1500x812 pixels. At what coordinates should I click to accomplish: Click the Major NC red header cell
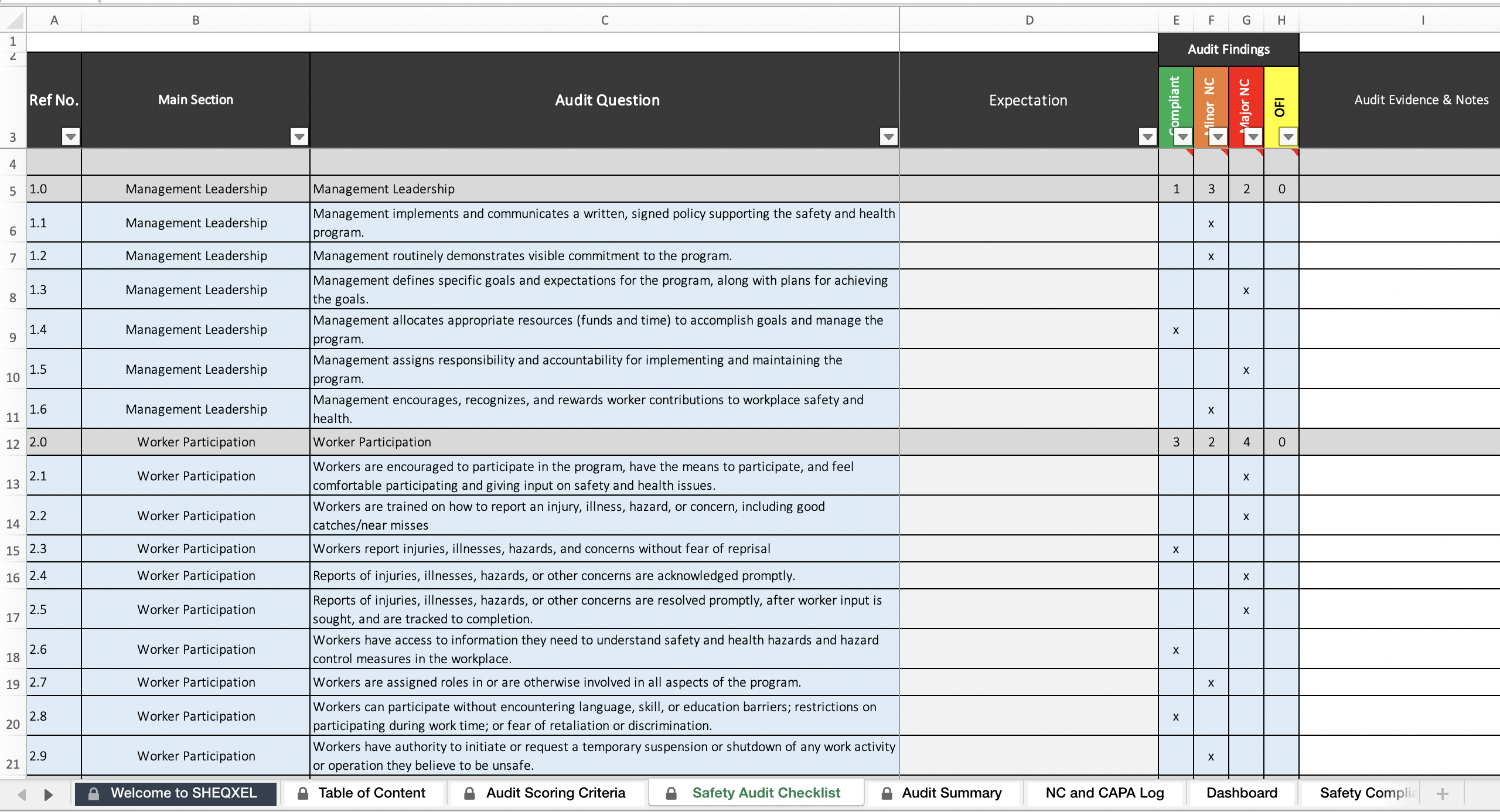pos(1246,107)
